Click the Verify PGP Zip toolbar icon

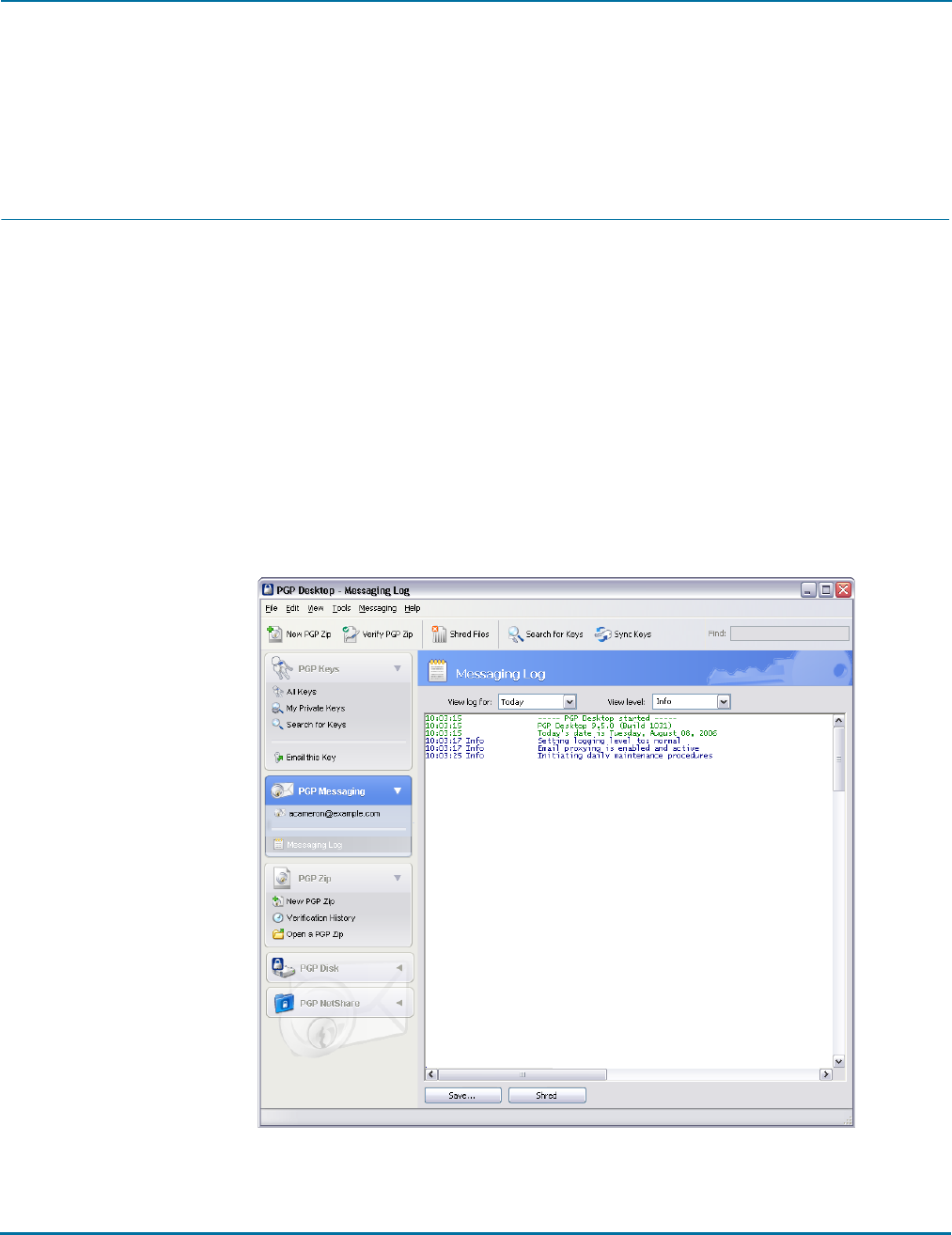pos(351,633)
